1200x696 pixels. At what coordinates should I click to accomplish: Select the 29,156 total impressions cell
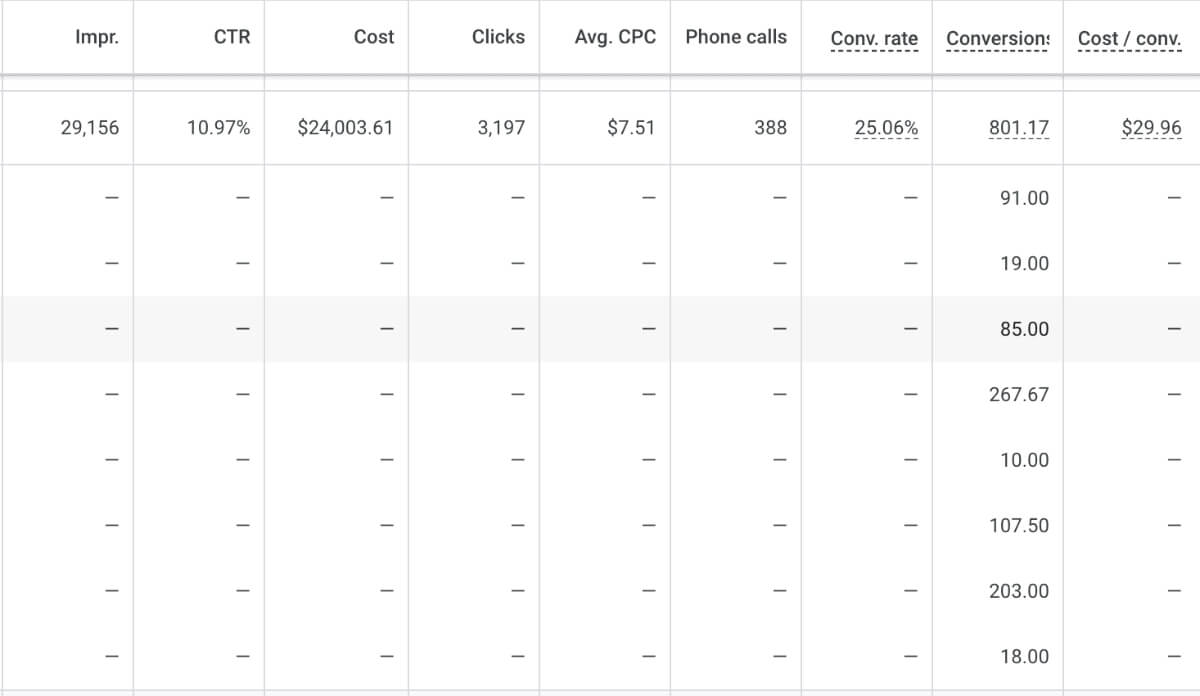click(97, 128)
